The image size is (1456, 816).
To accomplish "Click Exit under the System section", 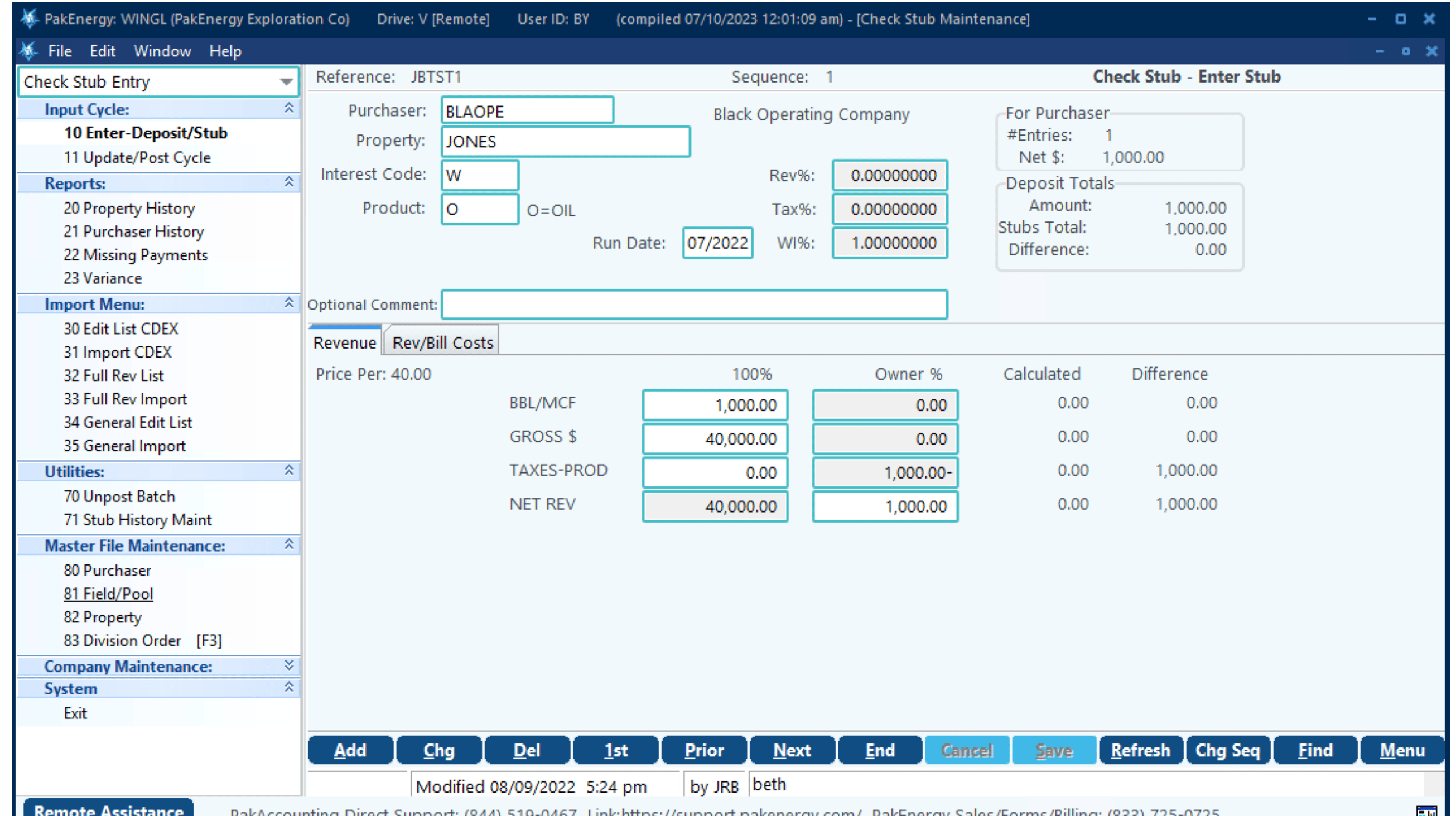I will coord(75,713).
